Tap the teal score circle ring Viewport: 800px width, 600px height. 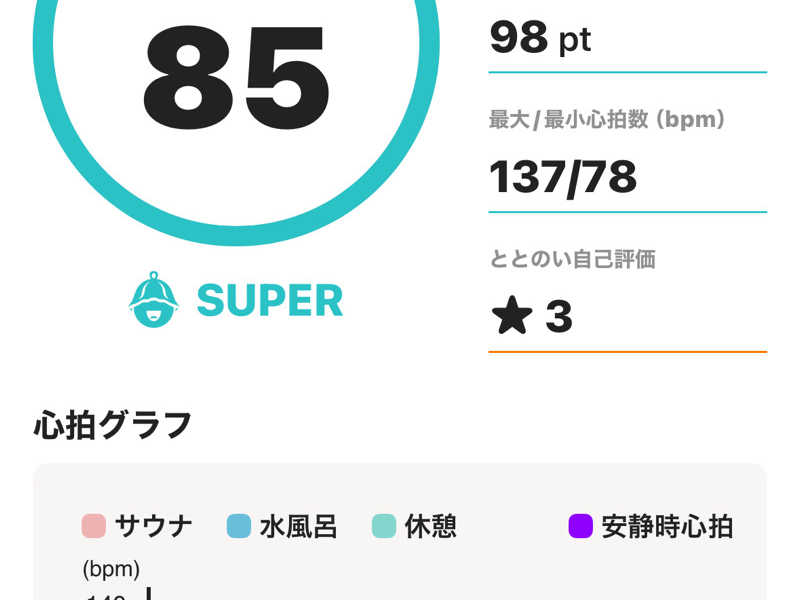point(236,235)
